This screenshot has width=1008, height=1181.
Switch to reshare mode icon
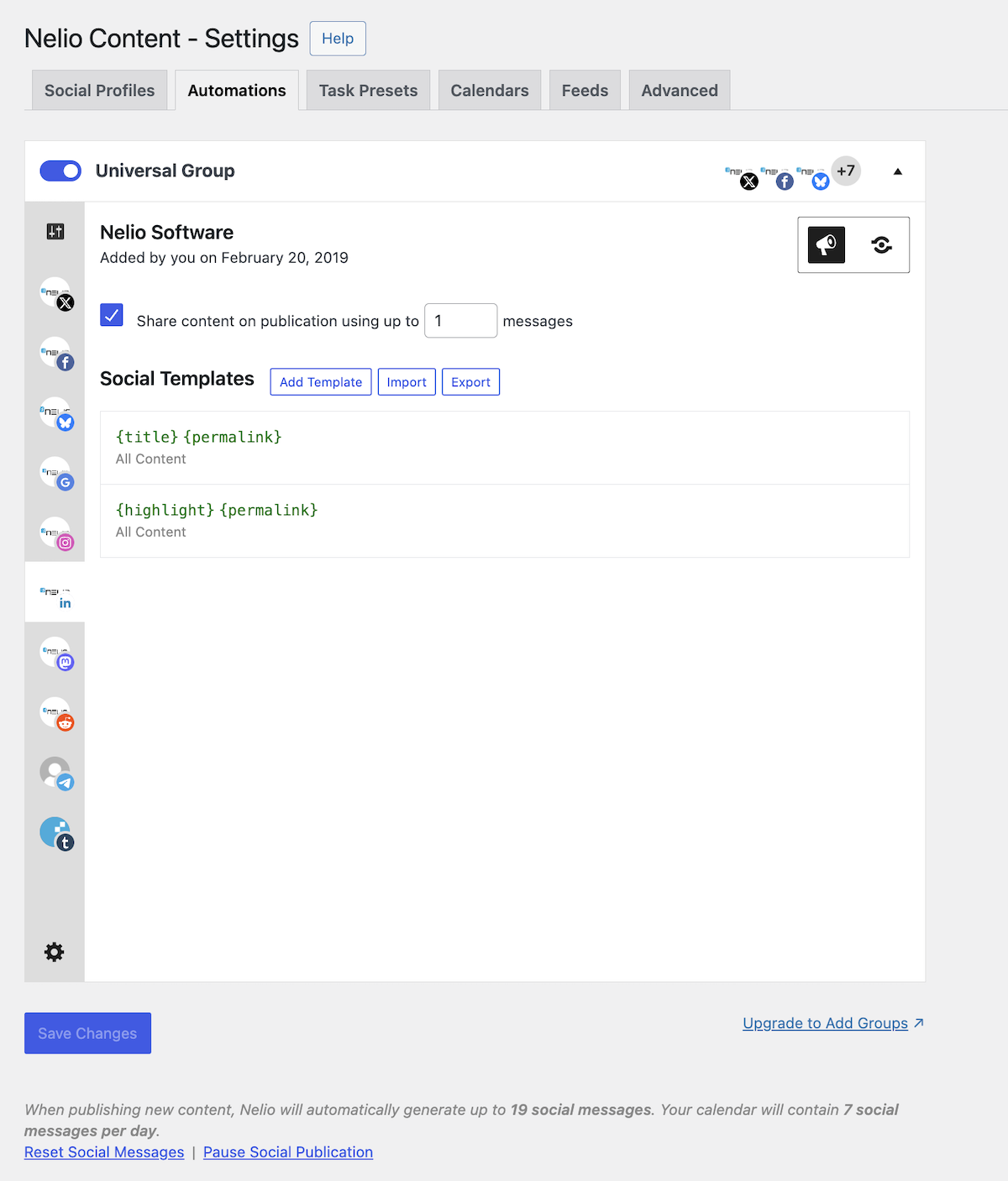pos(881,245)
